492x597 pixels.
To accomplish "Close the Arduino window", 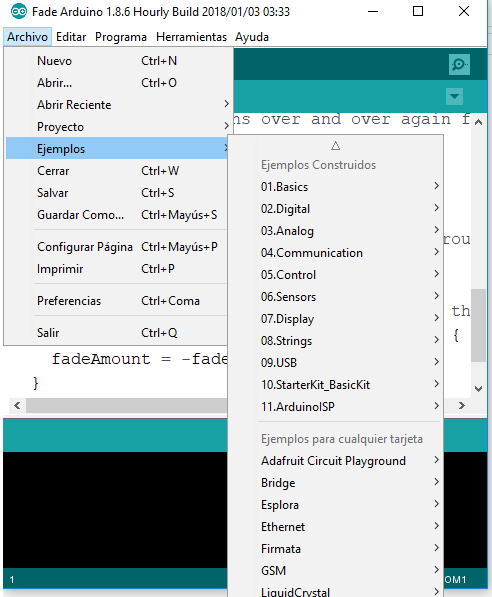I will coord(463,11).
